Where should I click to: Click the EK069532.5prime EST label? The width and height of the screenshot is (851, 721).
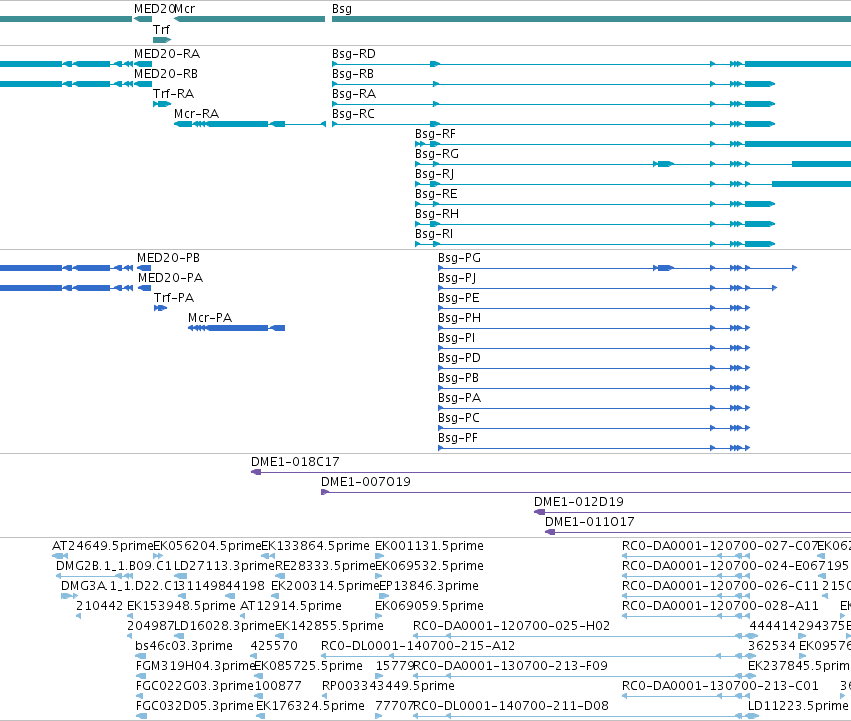429,566
